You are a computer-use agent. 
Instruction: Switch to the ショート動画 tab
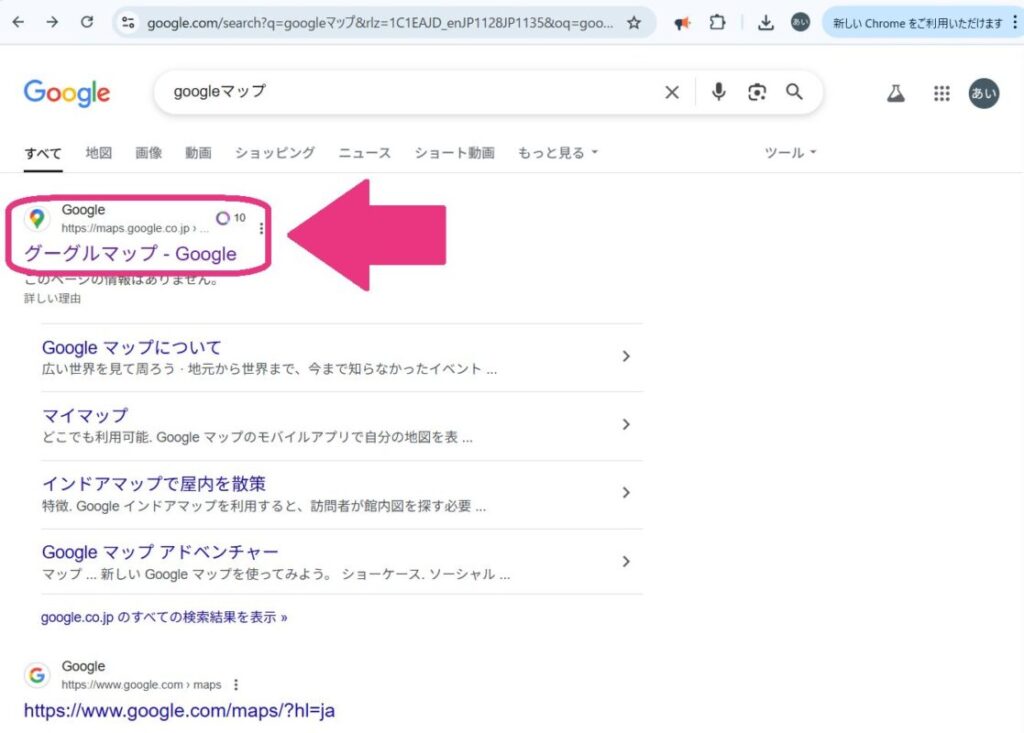pyautogui.click(x=455, y=153)
